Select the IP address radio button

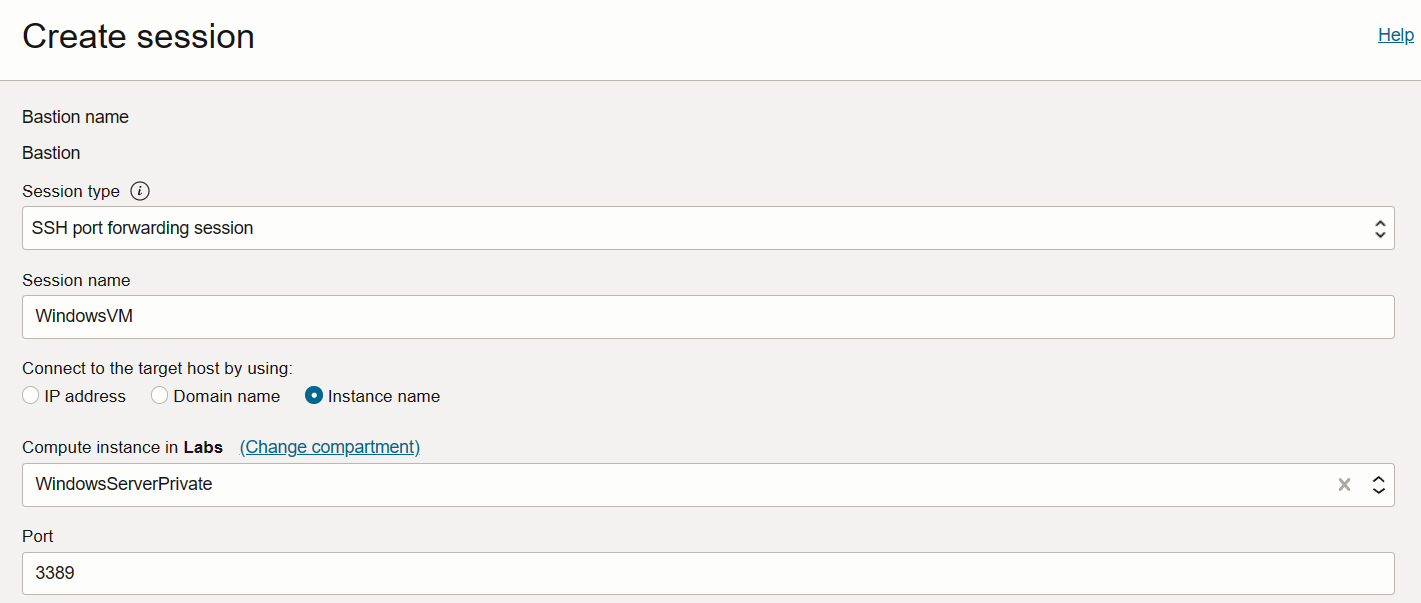[x=30, y=395]
